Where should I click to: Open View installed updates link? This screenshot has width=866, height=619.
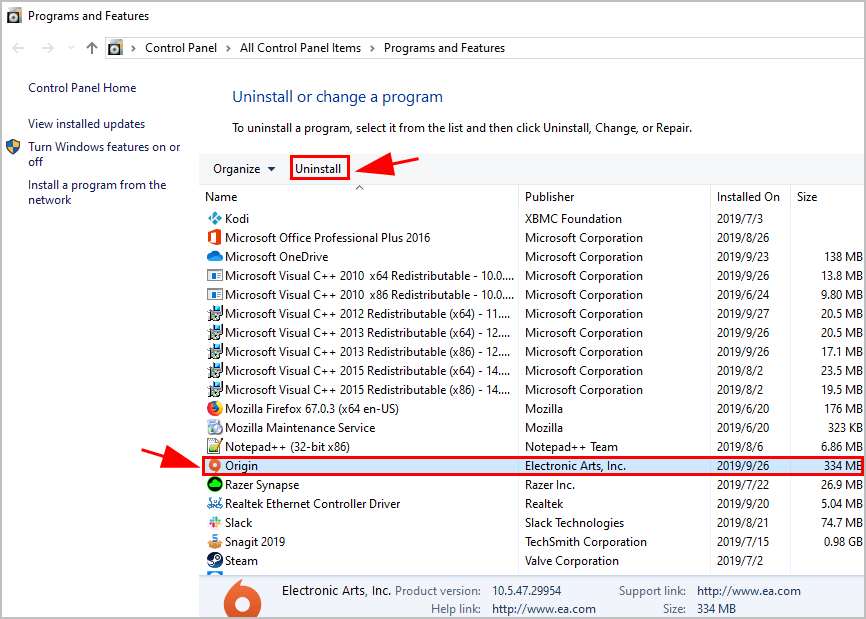point(87,124)
